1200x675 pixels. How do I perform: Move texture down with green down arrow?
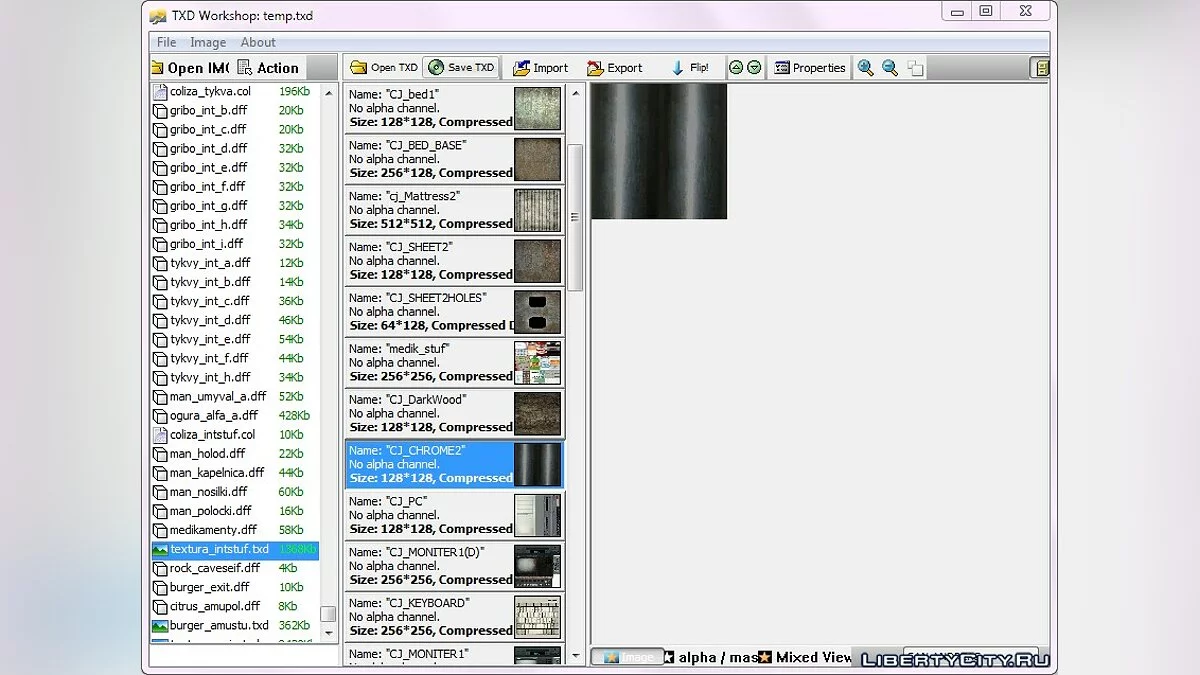tap(754, 68)
